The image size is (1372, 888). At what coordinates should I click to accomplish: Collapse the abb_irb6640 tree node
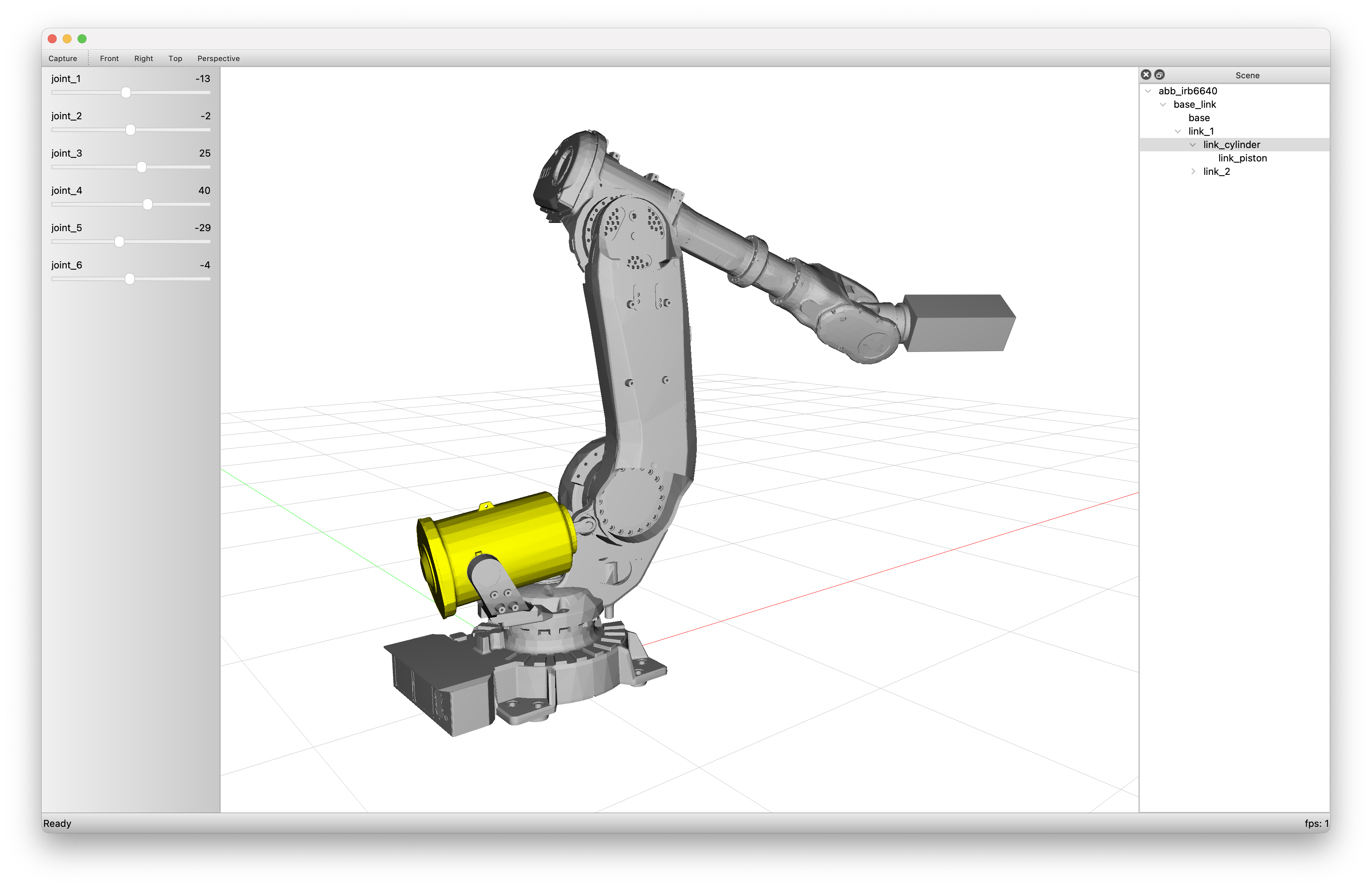click(1148, 91)
